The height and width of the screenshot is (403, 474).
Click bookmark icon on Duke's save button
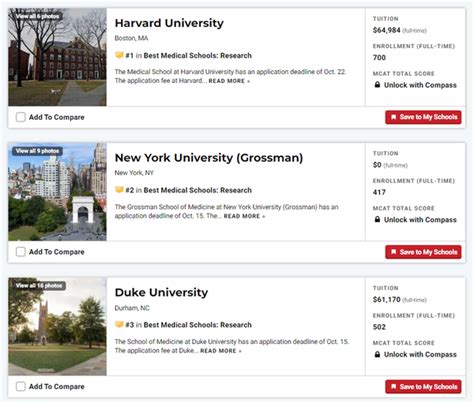point(393,387)
